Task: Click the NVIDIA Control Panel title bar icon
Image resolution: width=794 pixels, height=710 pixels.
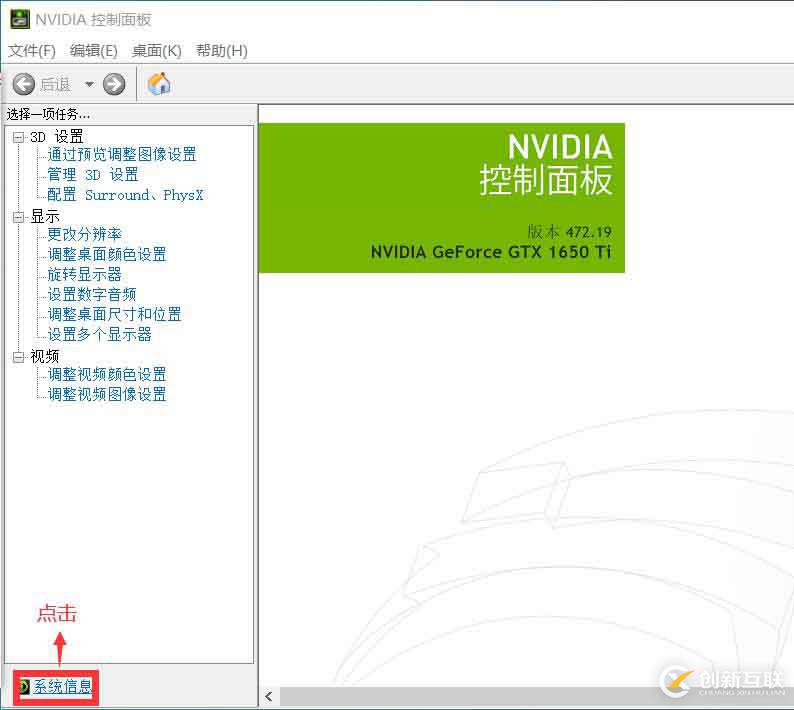Action: point(20,19)
